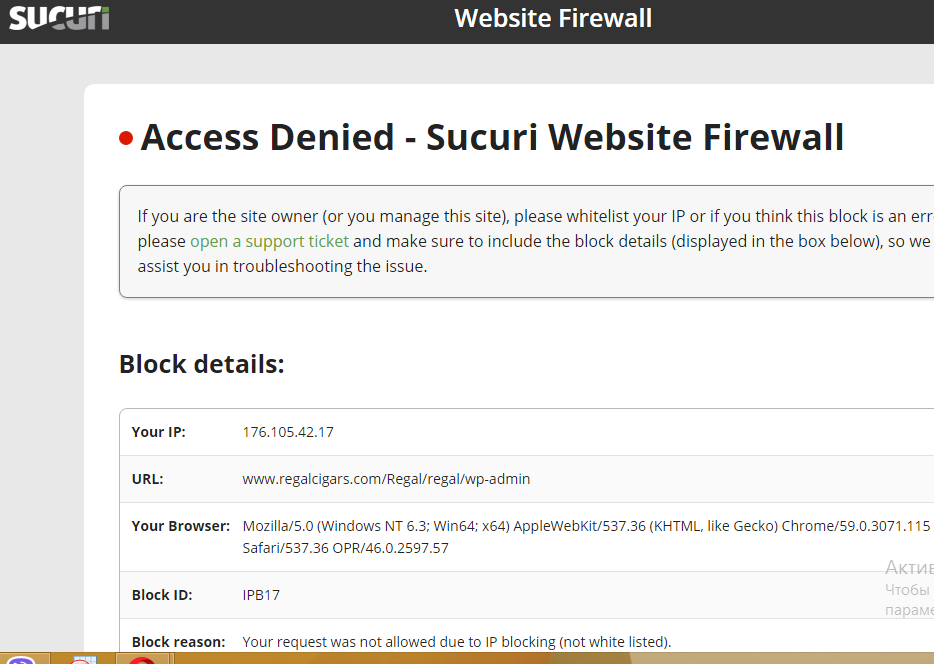Click the Block reason label
Viewport: 934px width, 664px height.
click(x=179, y=642)
